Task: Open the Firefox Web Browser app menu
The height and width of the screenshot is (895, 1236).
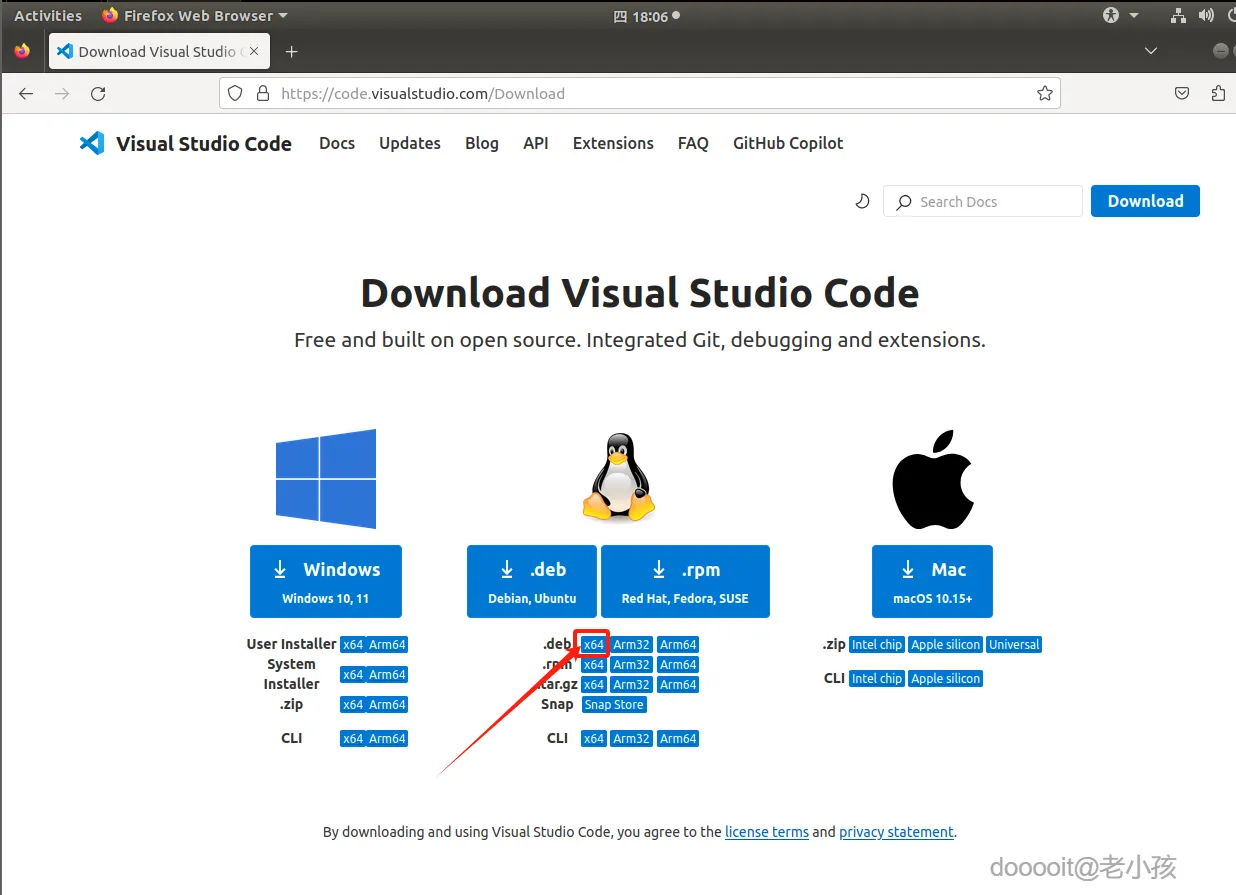Action: point(194,15)
